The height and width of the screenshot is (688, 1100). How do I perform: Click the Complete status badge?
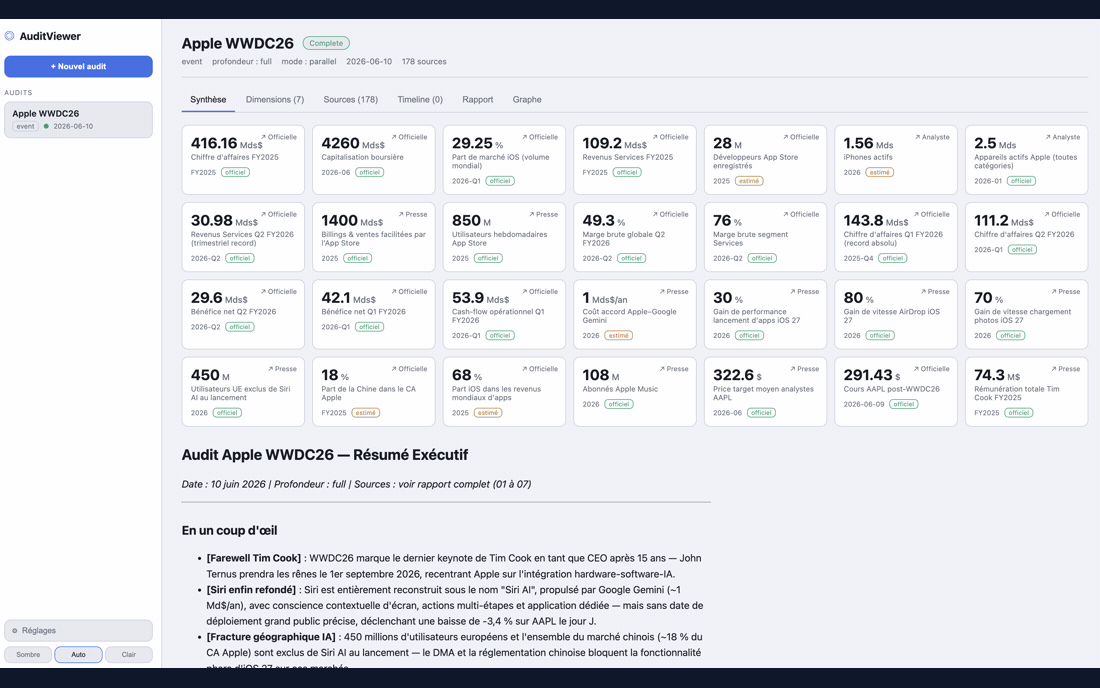pos(326,43)
